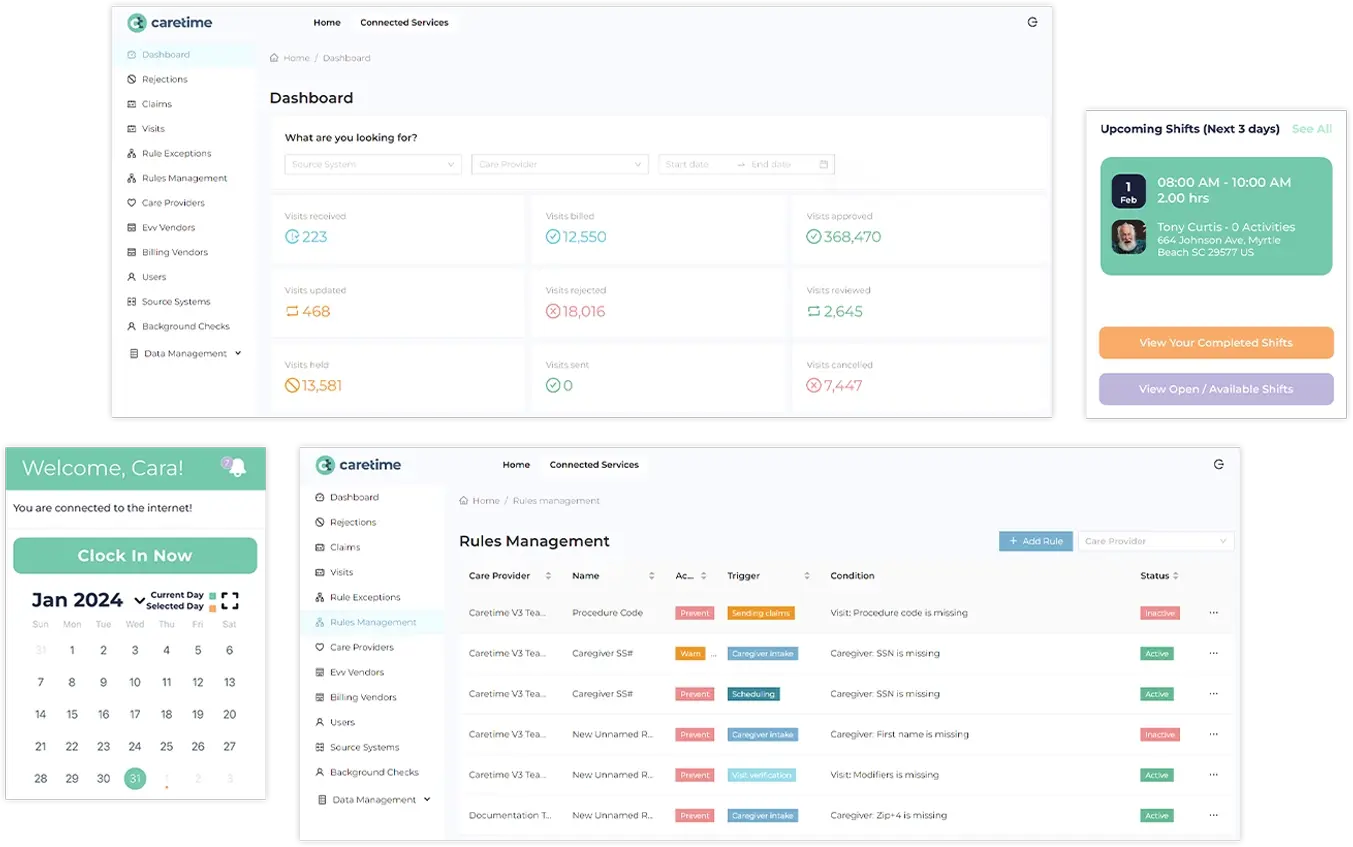
Task: Sort by the Trigger column
Action: tap(807, 576)
